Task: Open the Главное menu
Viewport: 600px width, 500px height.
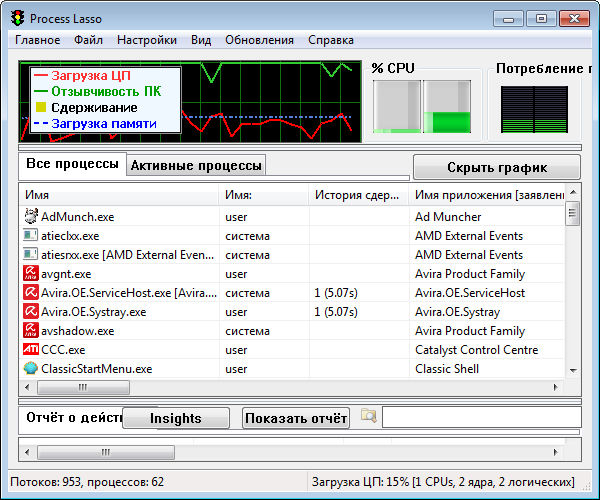Action: 38,40
